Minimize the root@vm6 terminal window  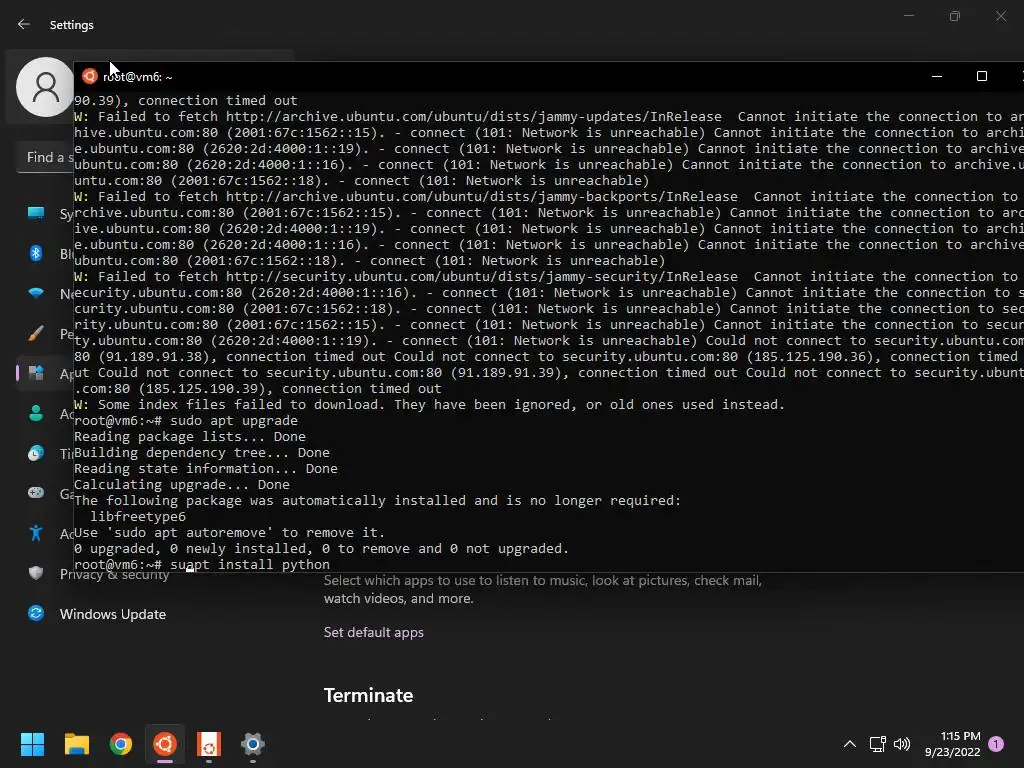pos(936,76)
